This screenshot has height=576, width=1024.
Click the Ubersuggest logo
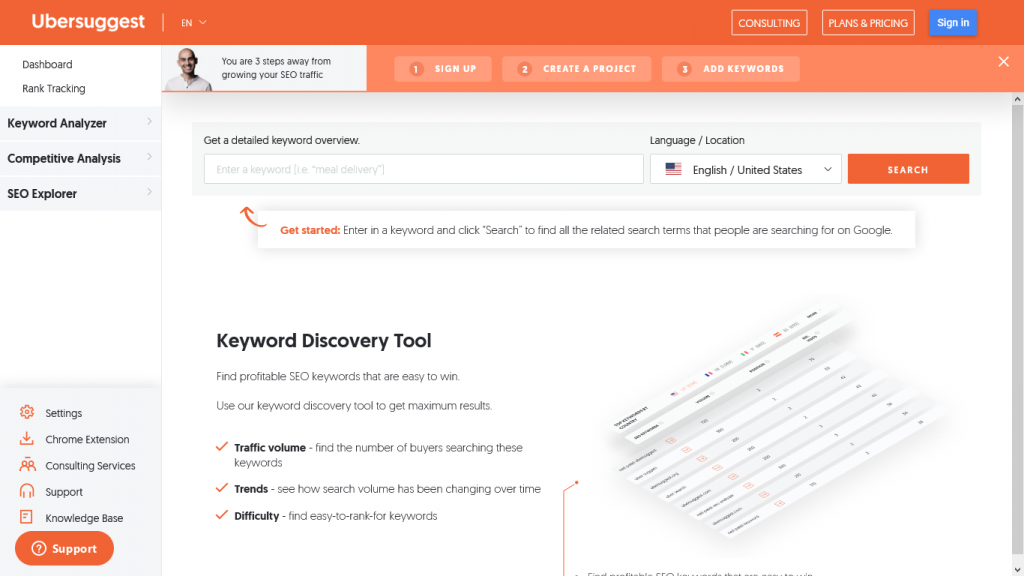(x=88, y=22)
